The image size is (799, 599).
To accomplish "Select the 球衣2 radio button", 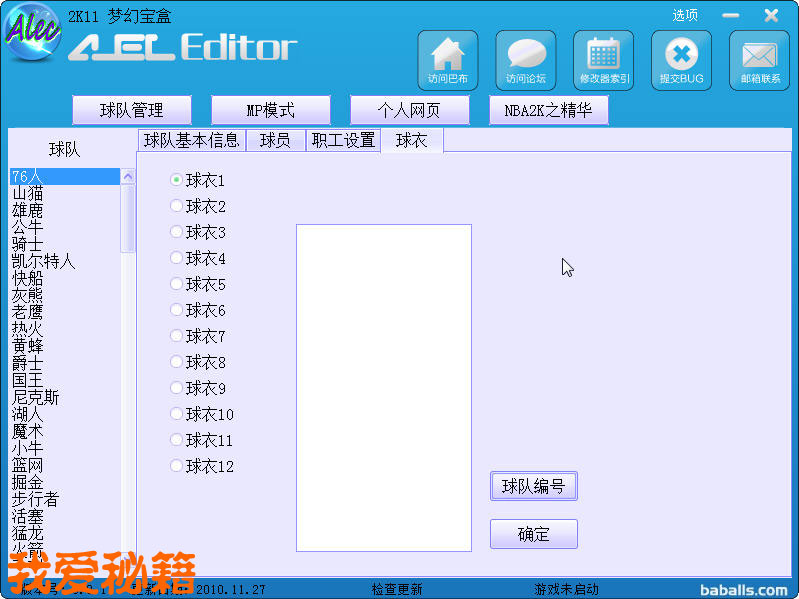I will (177, 206).
